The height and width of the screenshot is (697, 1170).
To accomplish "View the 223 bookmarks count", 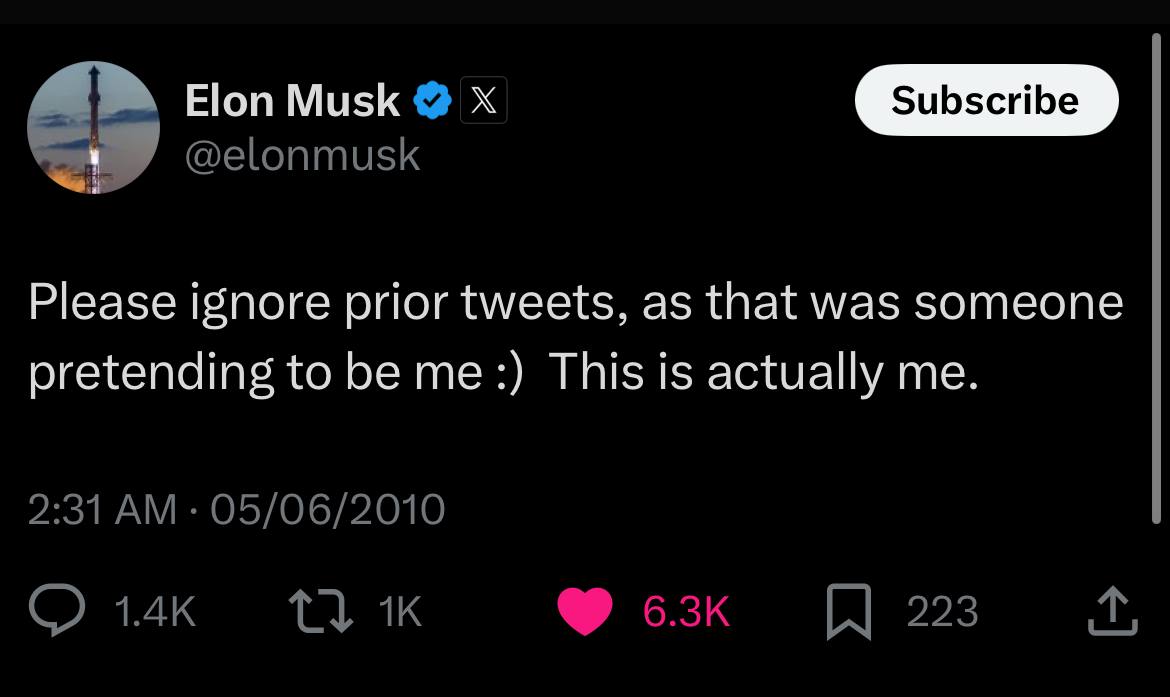I will pyautogui.click(x=942, y=611).
